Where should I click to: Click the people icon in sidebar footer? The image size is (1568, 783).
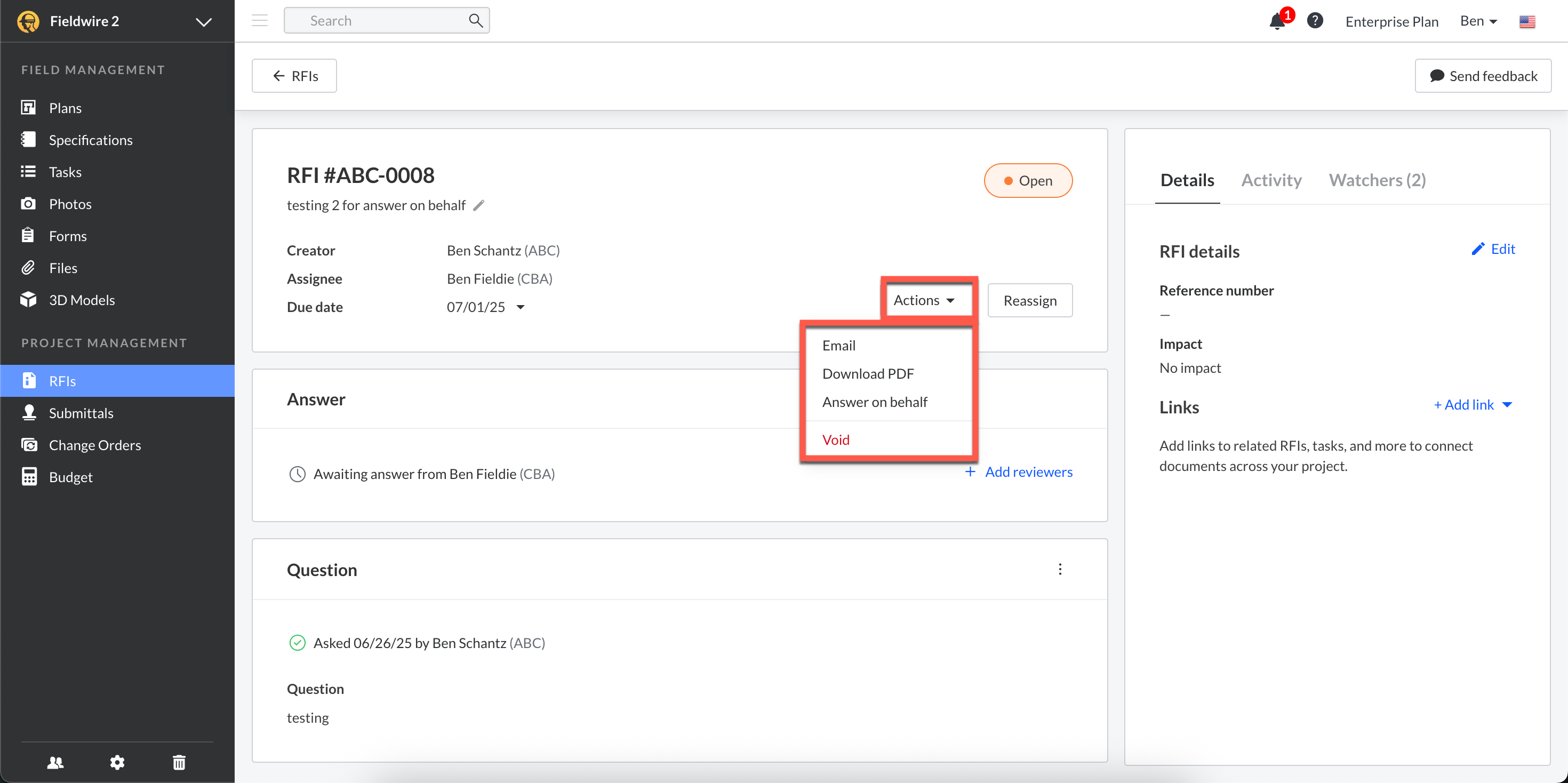(x=55, y=762)
